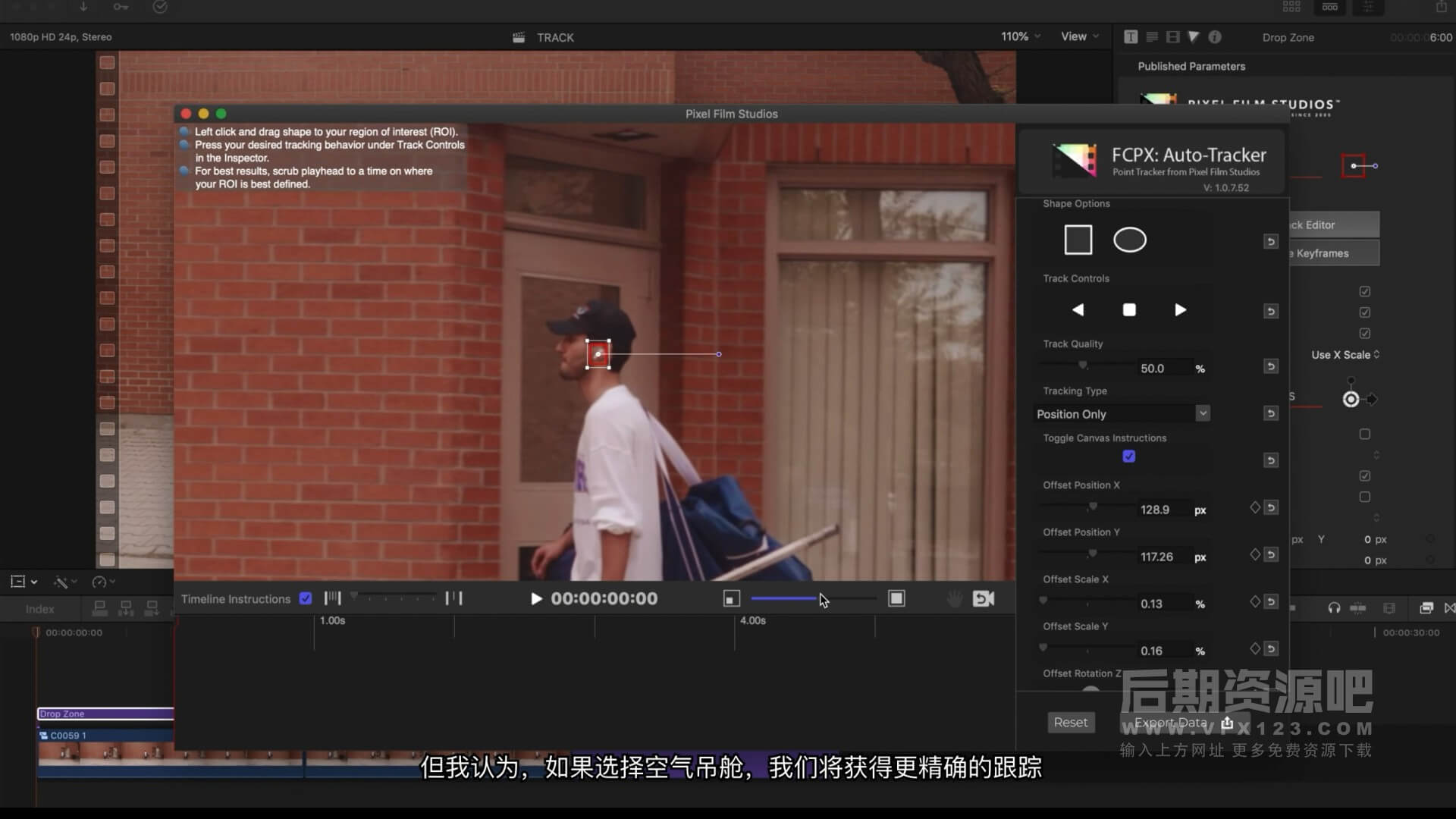This screenshot has width=1456, height=819.
Task: Start tracking forward with right arrow
Action: click(x=1180, y=309)
